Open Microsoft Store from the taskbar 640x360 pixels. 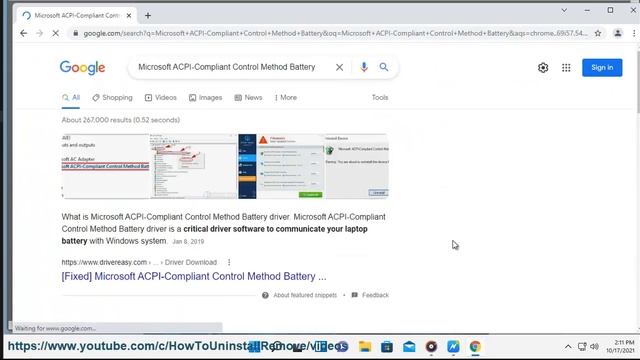pyautogui.click(x=387, y=347)
